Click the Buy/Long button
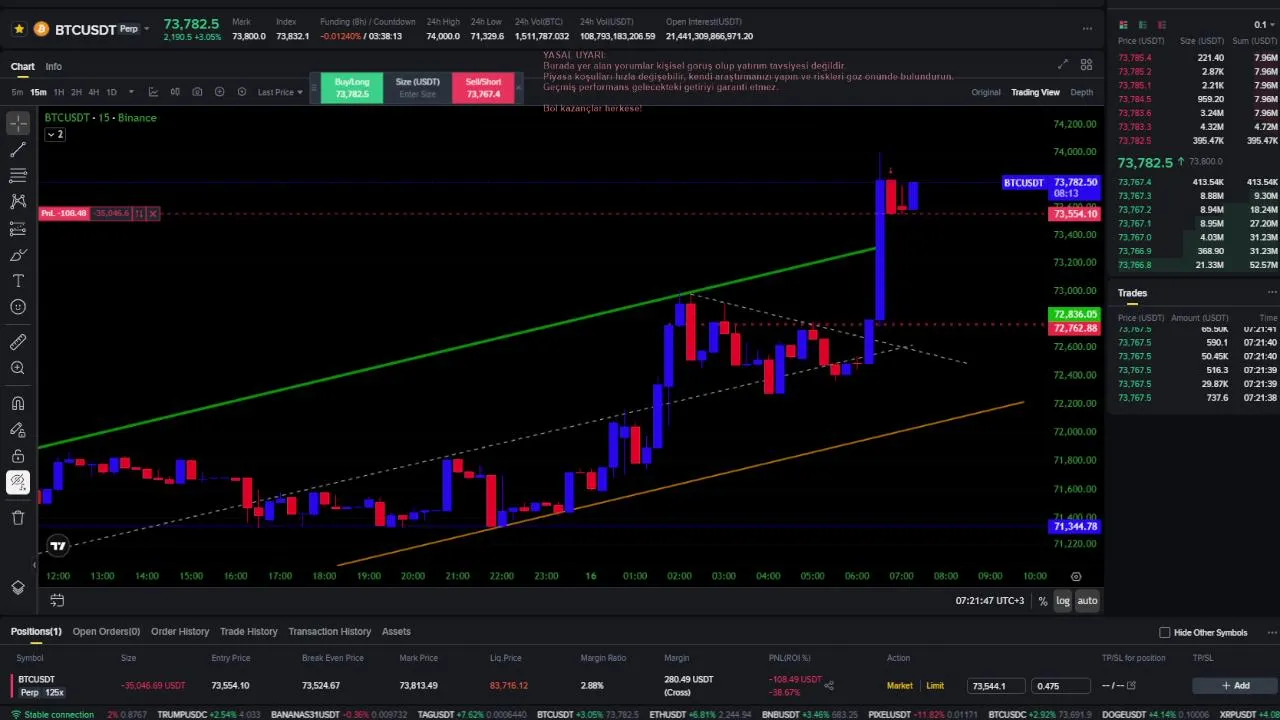The width and height of the screenshot is (1280, 720). point(352,88)
